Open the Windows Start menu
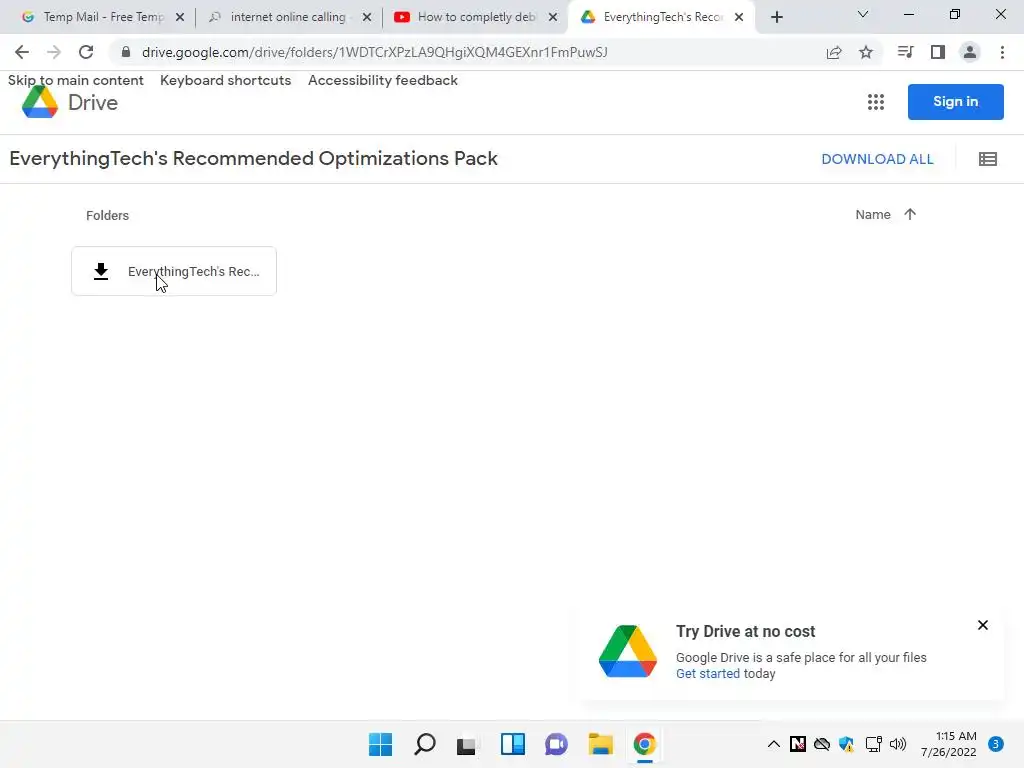1024x768 pixels. (x=381, y=744)
